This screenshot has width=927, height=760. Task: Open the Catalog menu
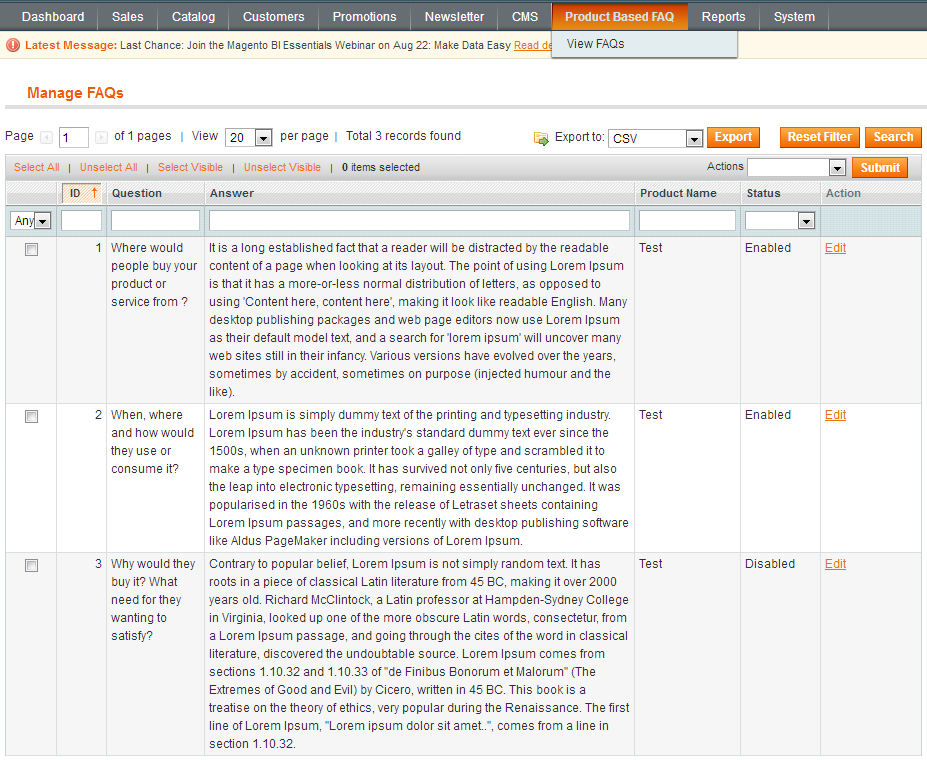click(193, 17)
